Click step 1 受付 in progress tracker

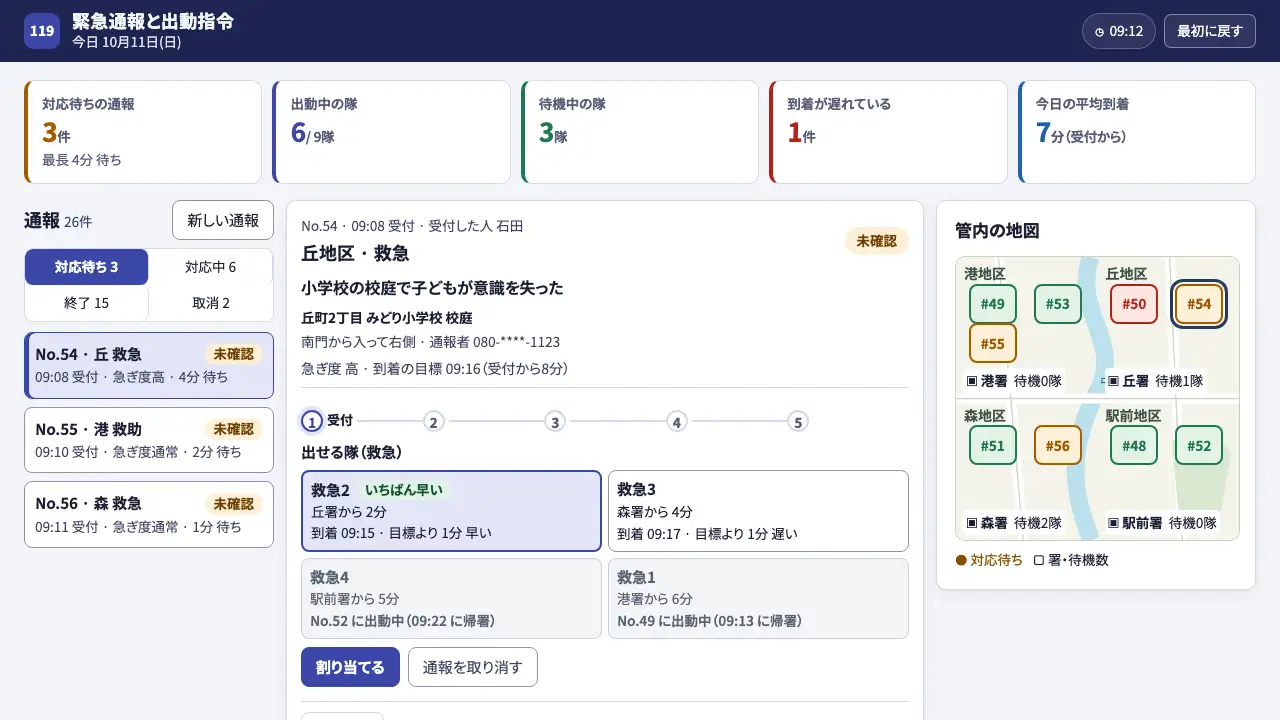(327, 421)
